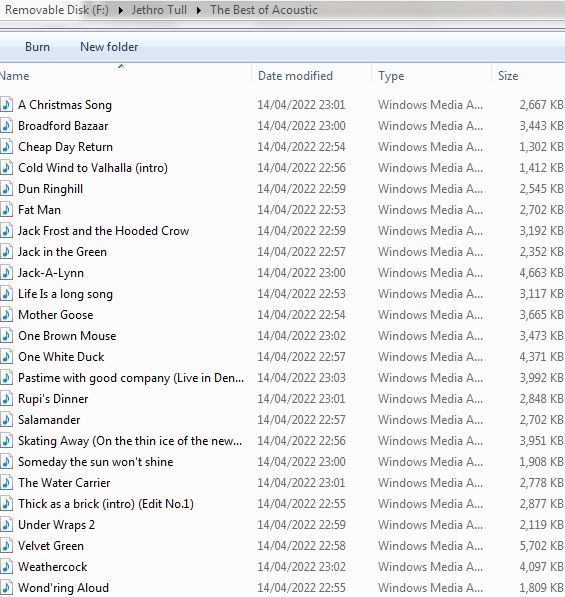Select the file One White Duck
The width and height of the screenshot is (565, 597).
61,357
